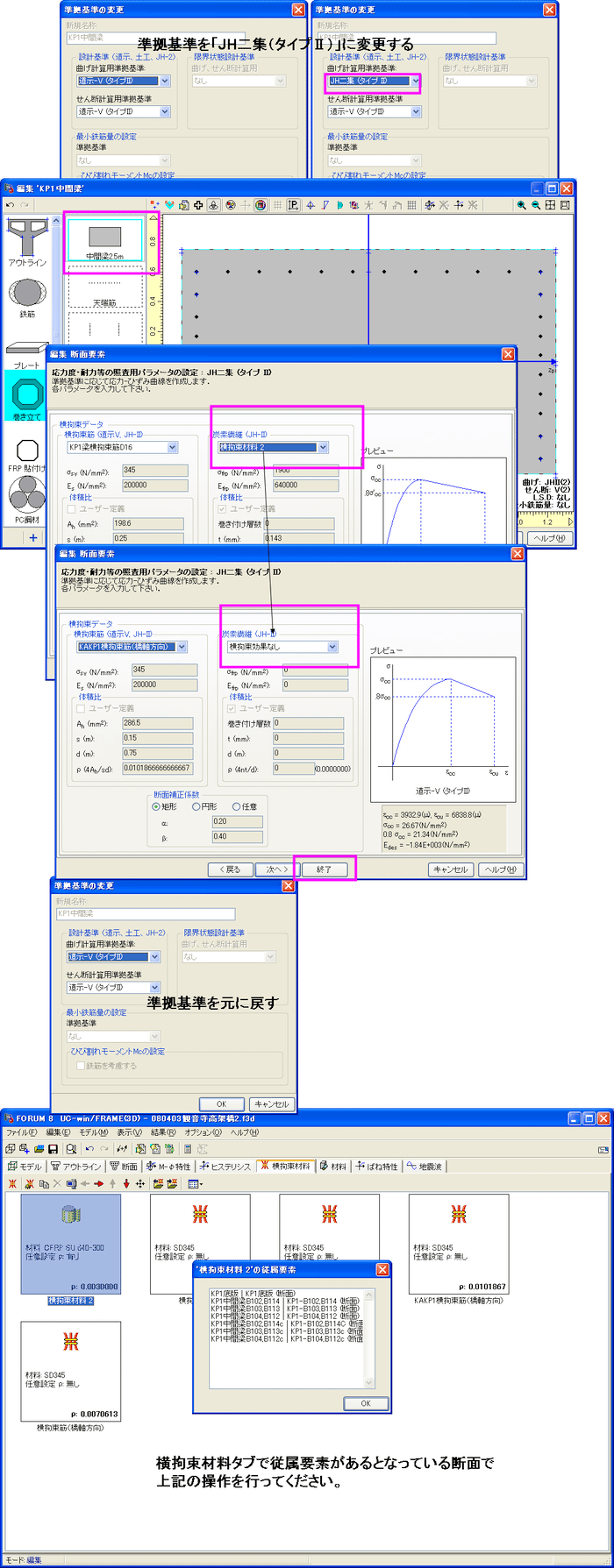
Task: Open the 横拘束効果なし dropdown
Action: pyautogui.click(x=332, y=647)
